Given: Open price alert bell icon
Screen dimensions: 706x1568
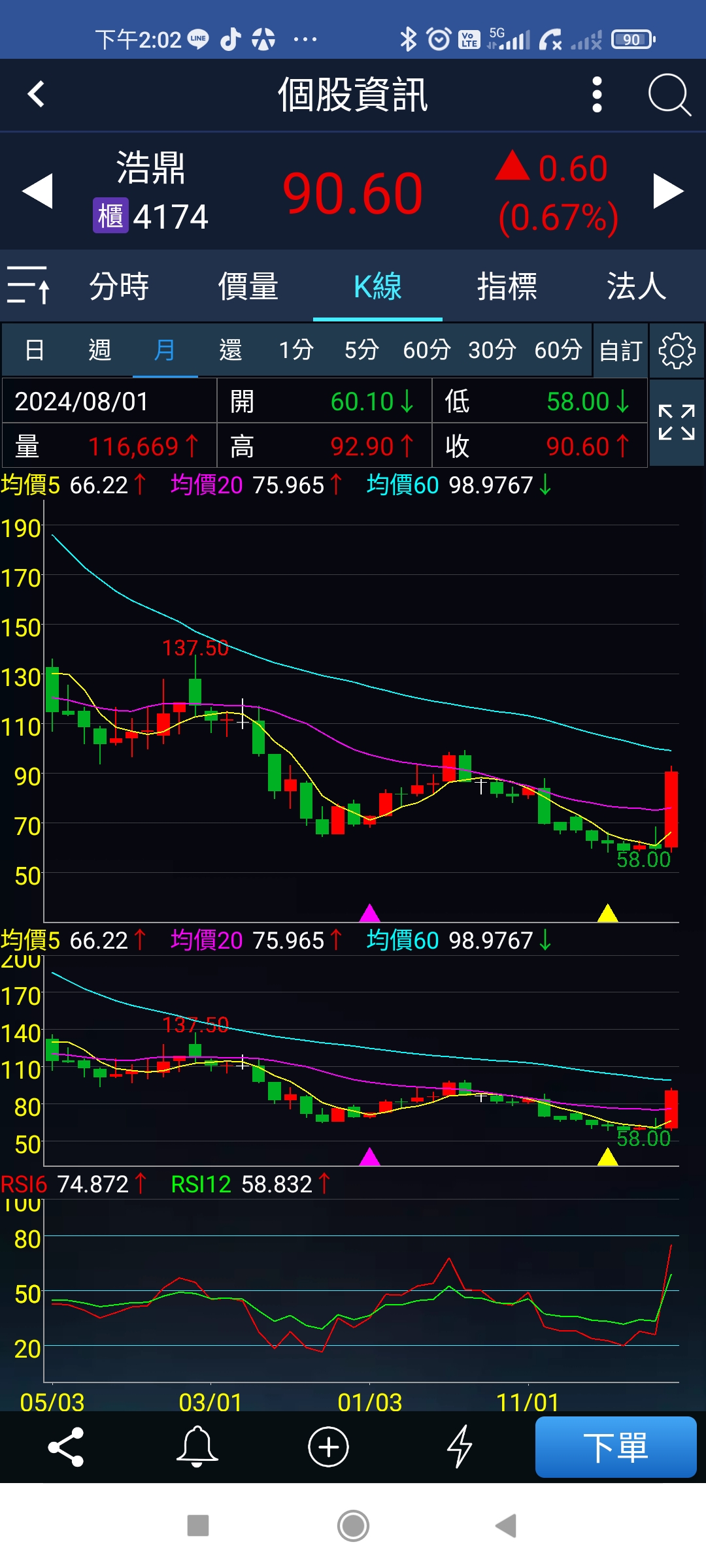Looking at the screenshot, I should [197, 1446].
